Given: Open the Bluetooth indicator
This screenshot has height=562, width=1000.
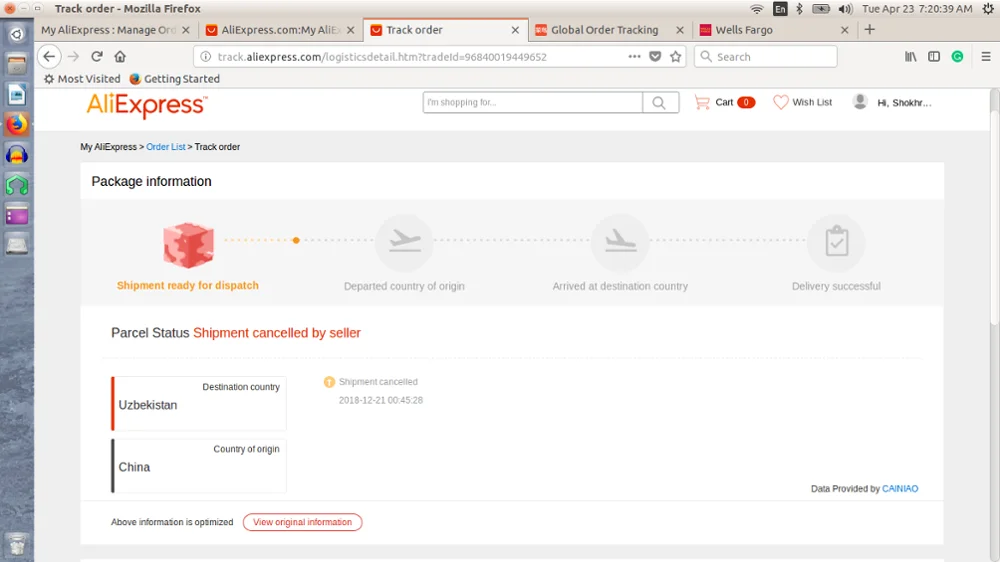Looking at the screenshot, I should click(x=799, y=9).
